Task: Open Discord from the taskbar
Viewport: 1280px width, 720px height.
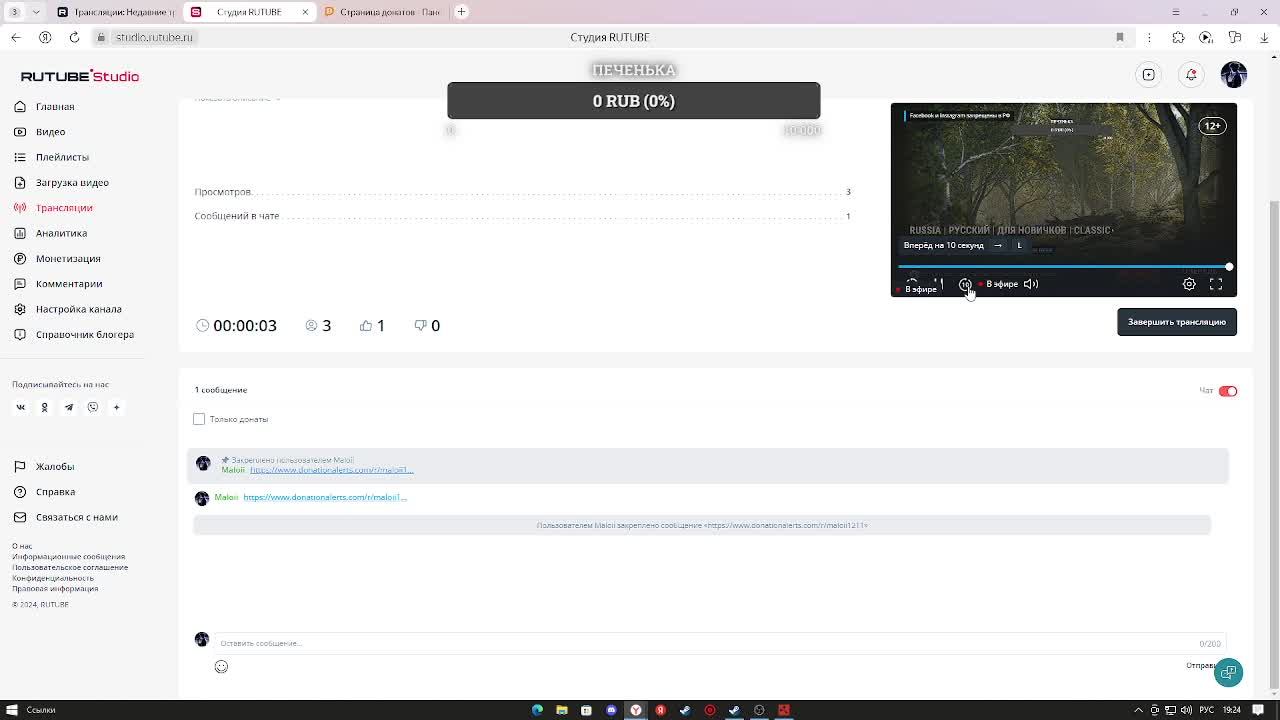Action: [x=611, y=710]
